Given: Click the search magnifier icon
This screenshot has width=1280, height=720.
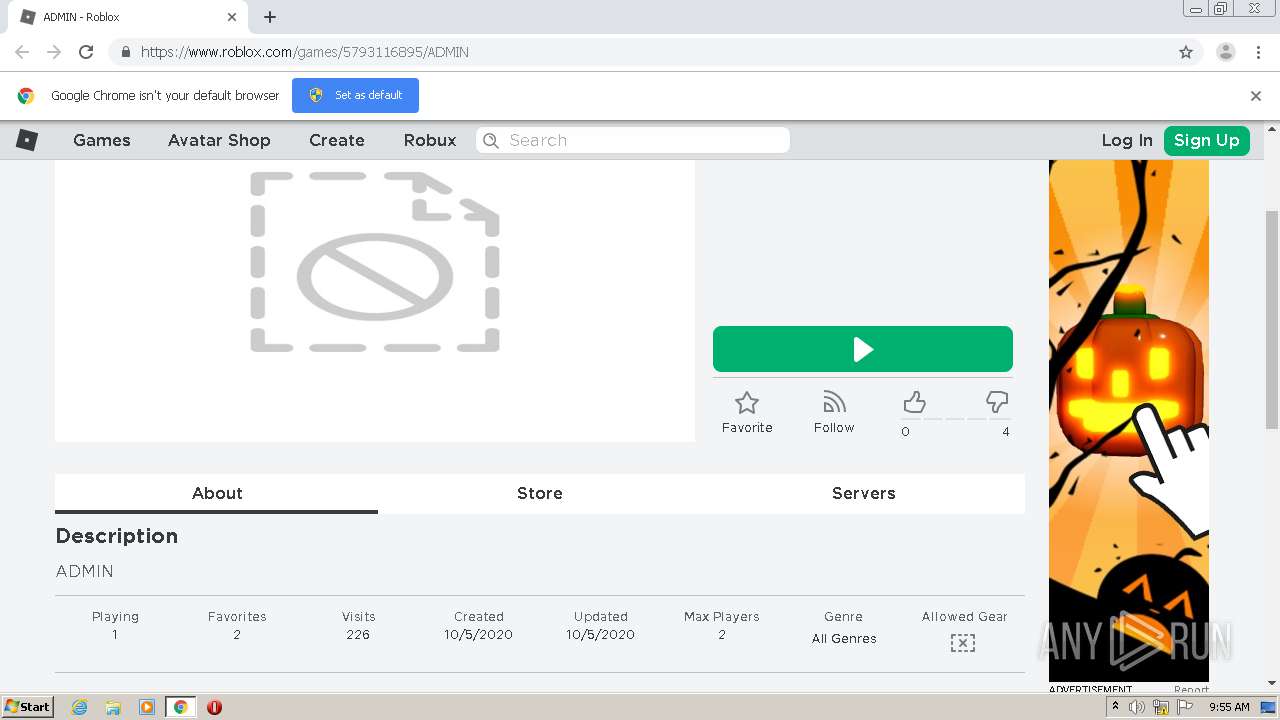Looking at the screenshot, I should point(491,140).
